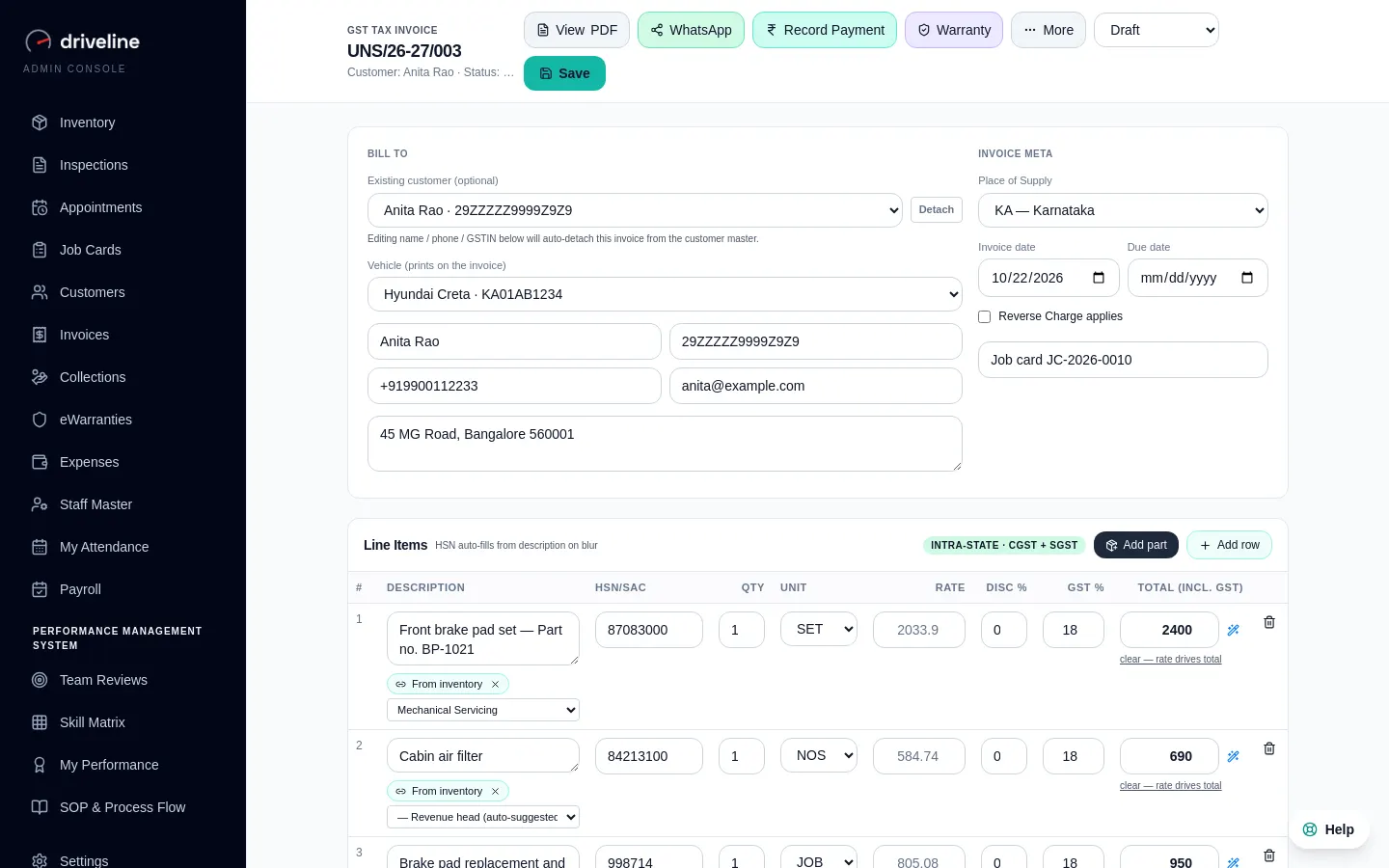Delete line item 1 with trash icon
The width and height of the screenshot is (1389, 868).
click(x=1269, y=622)
